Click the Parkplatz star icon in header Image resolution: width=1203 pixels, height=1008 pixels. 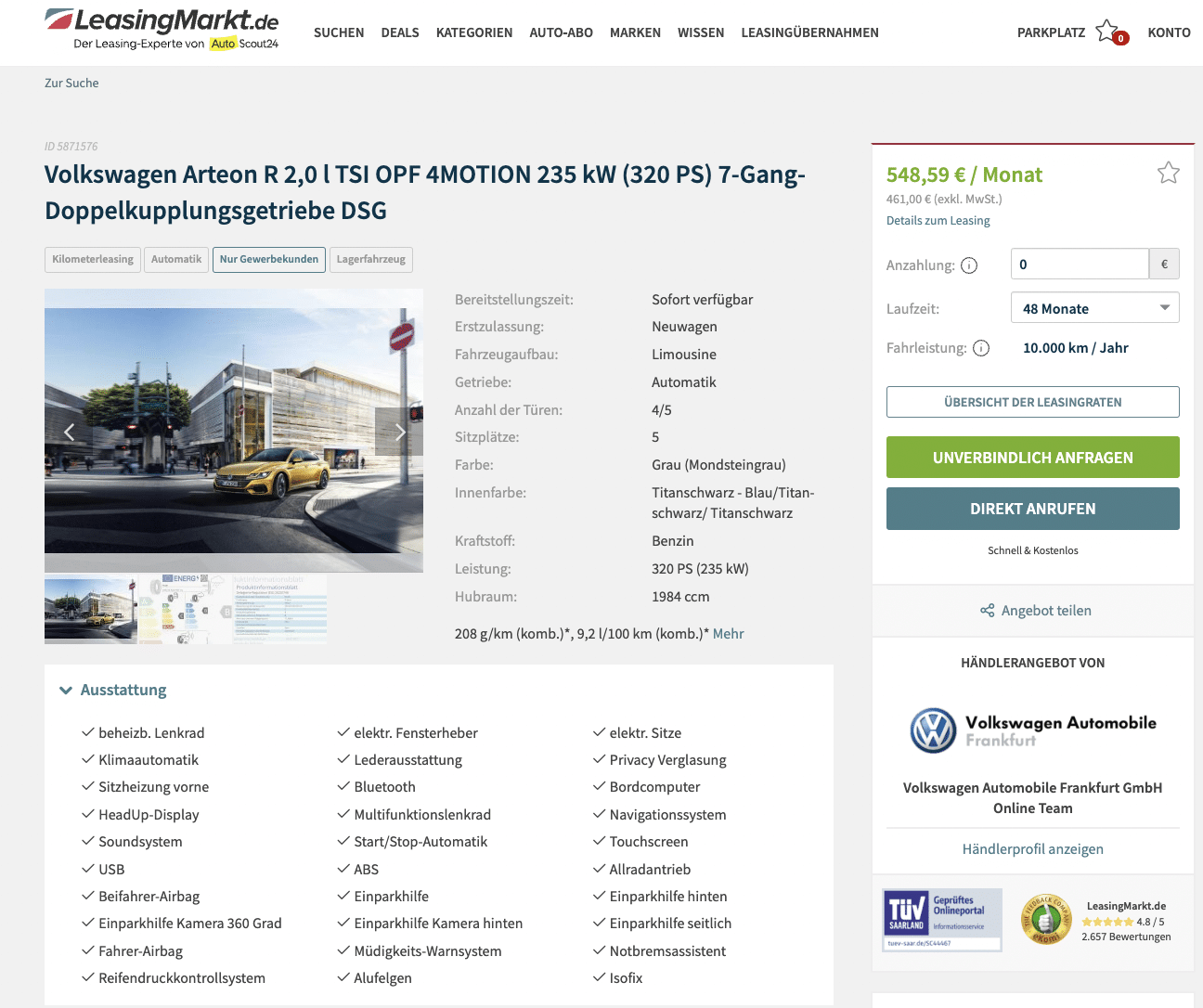click(1107, 32)
